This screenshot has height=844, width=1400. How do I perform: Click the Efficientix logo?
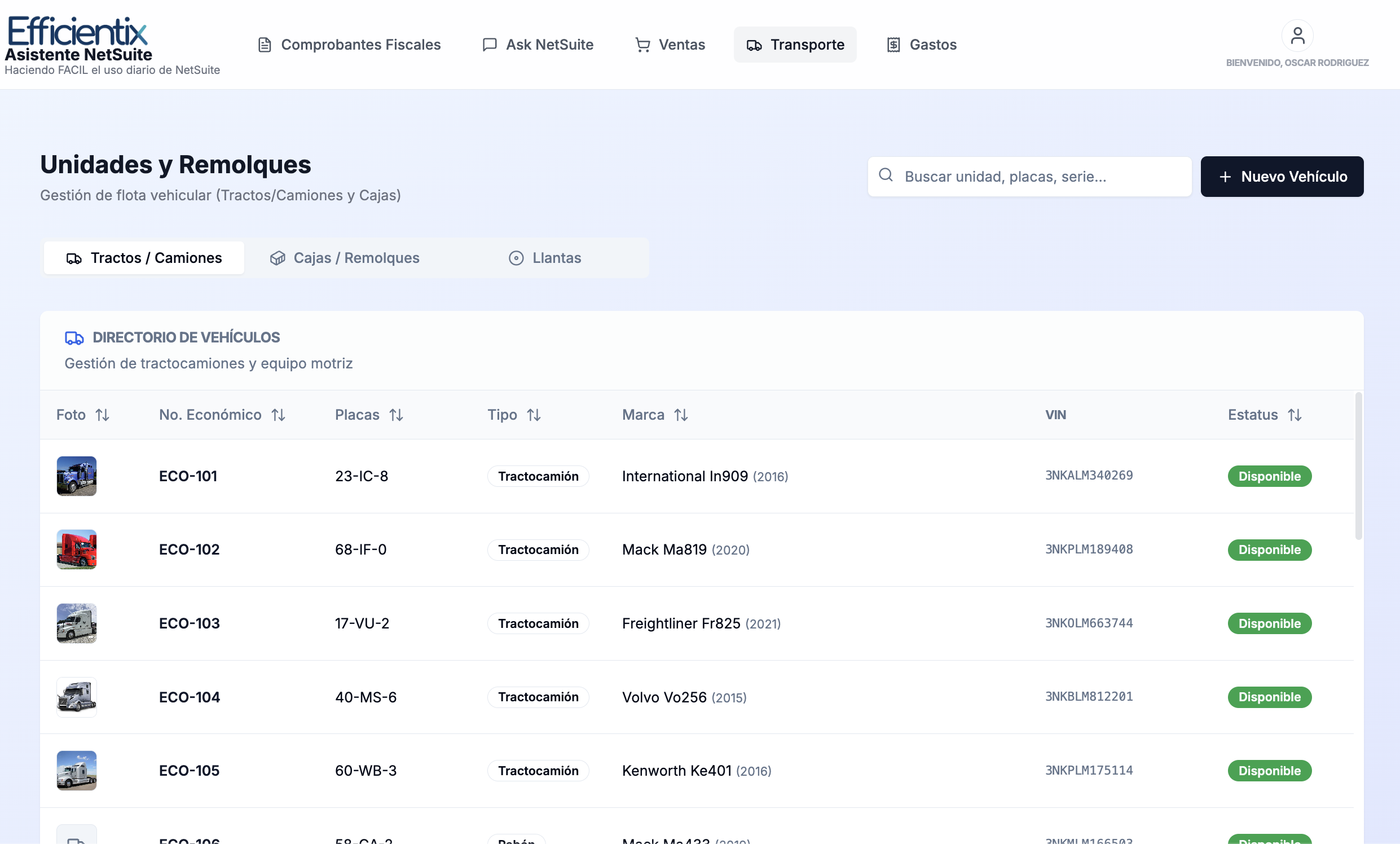tap(77, 31)
